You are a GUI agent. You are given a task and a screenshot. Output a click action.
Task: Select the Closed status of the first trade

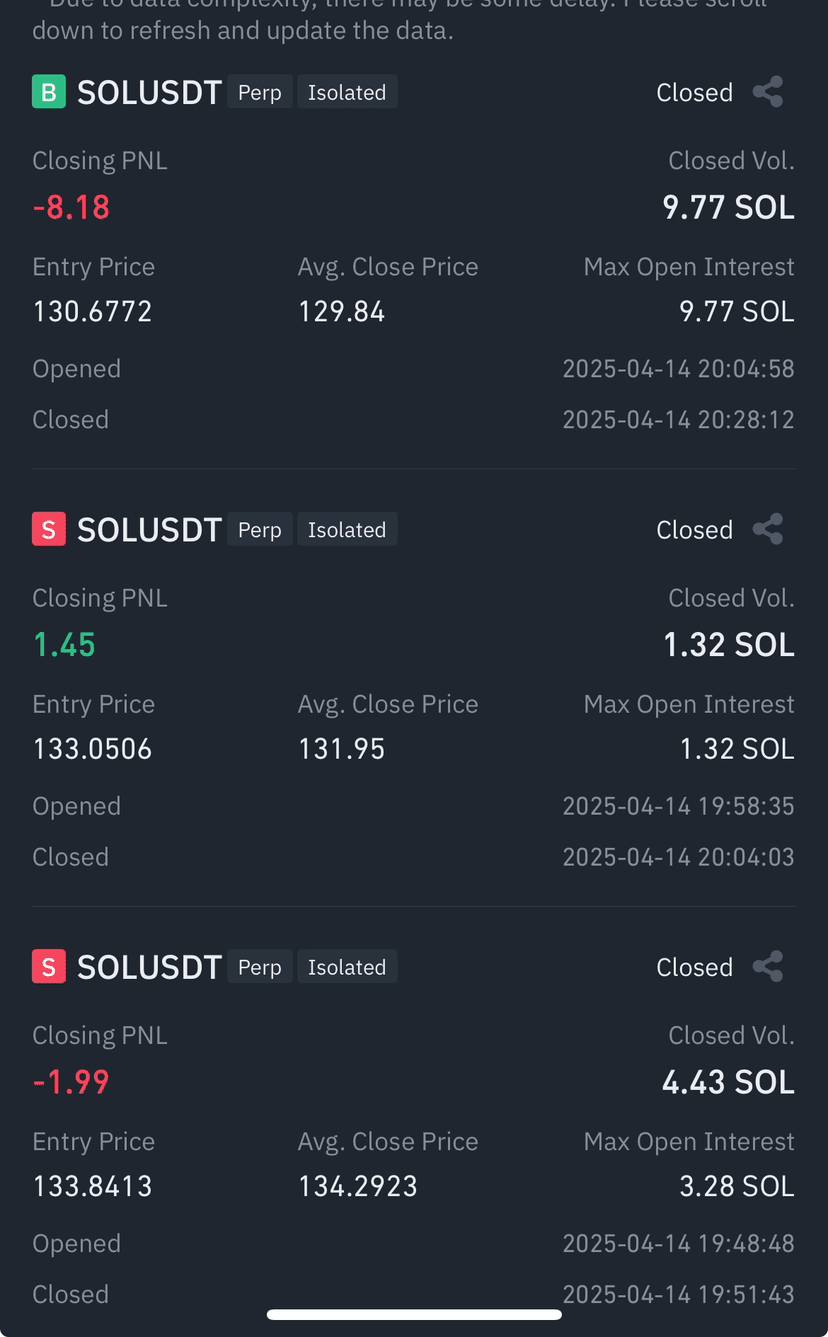[695, 93]
